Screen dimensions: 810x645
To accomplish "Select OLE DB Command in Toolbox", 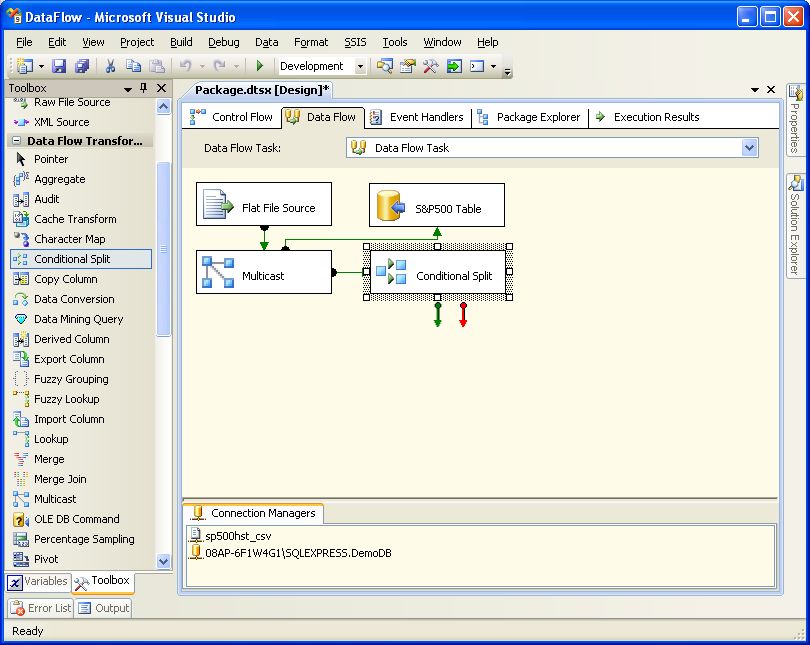I will coord(81,520).
